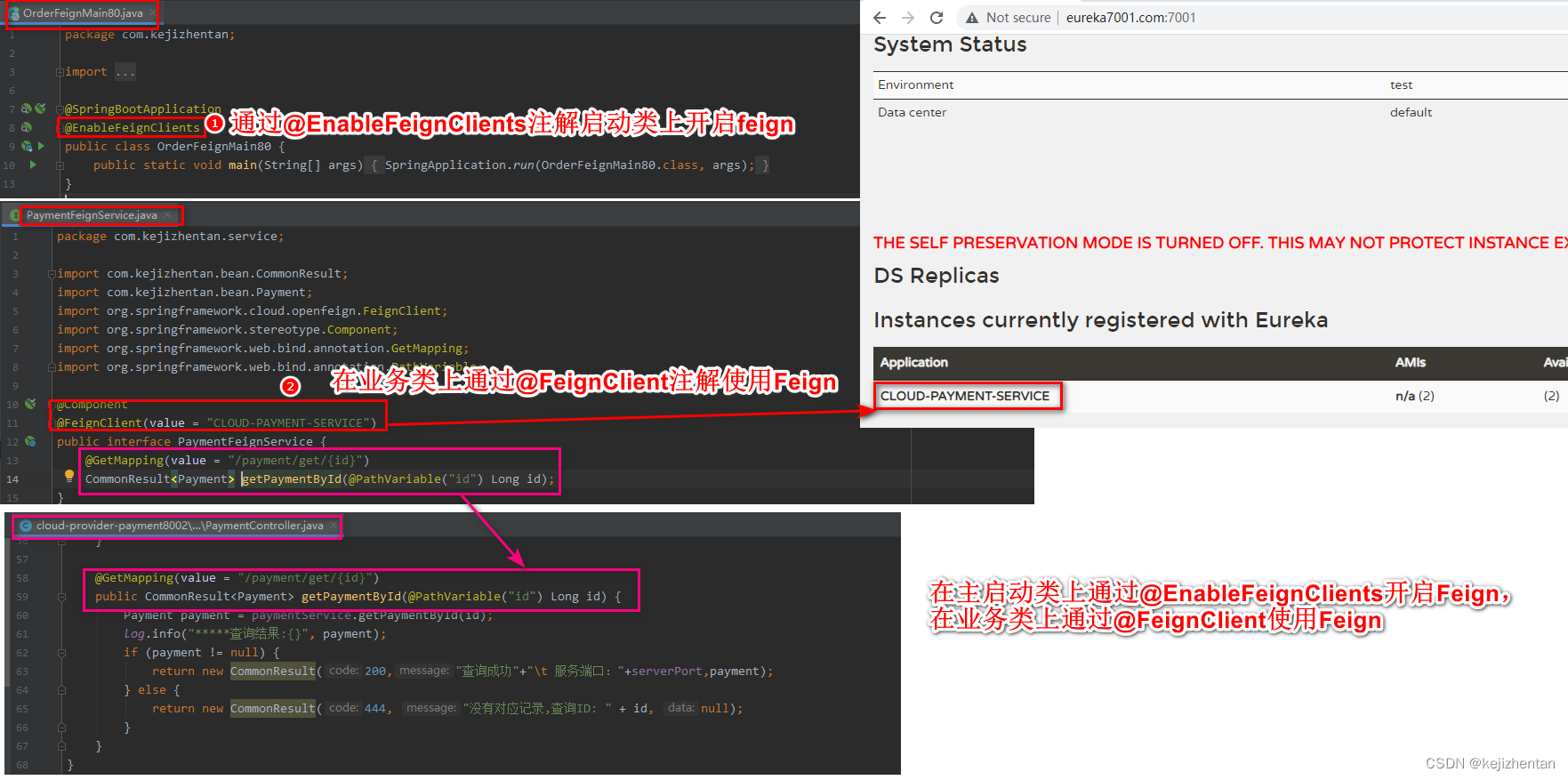
Task: Click second Spring gutter icon with checkmark line 7
Action: [x=40, y=109]
